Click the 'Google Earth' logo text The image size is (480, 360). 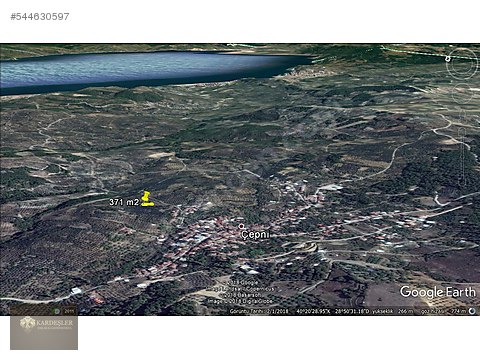pos(438,292)
